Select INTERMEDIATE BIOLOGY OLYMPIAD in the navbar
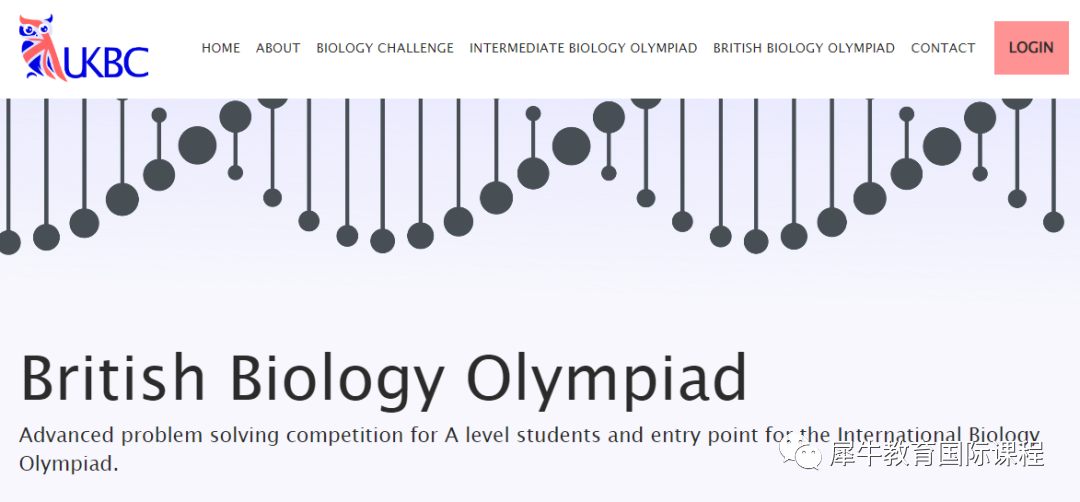The width and height of the screenshot is (1080, 502). tap(583, 48)
